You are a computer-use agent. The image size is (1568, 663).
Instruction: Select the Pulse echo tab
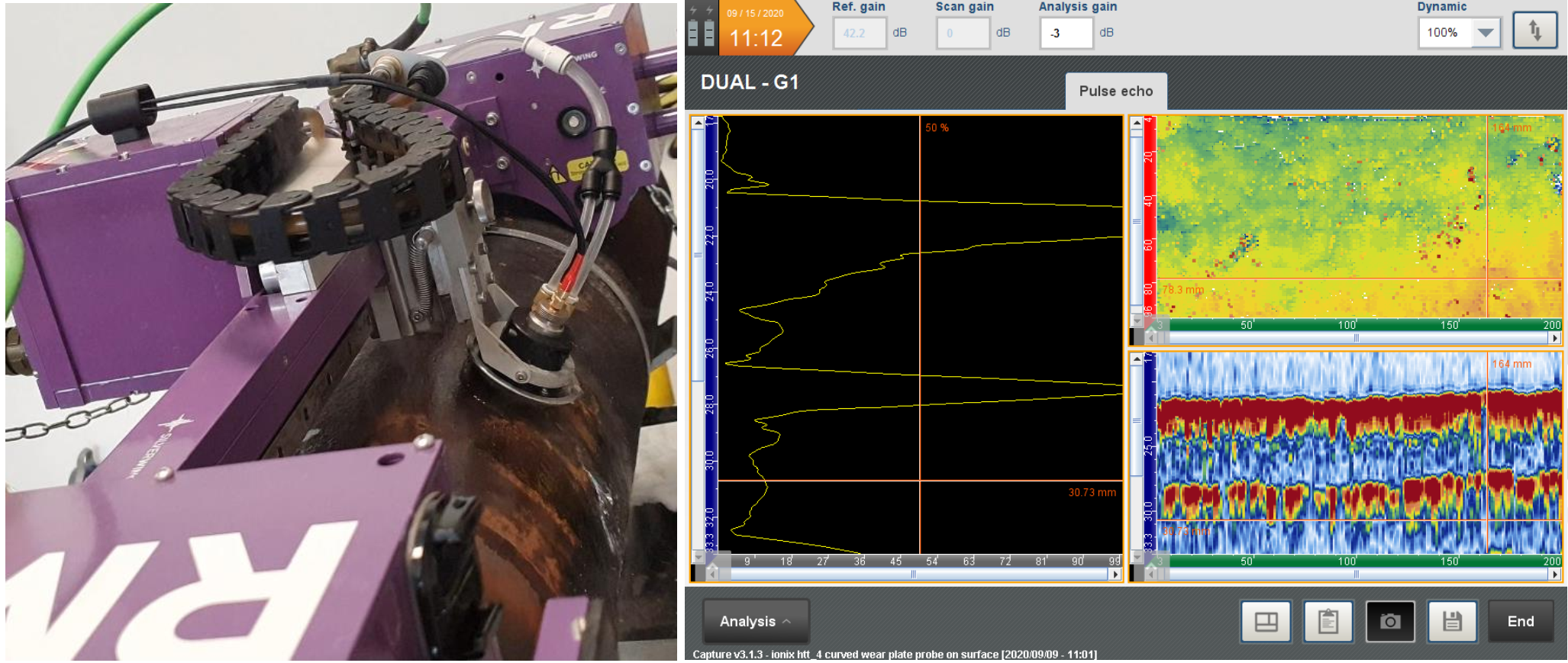[x=1116, y=92]
